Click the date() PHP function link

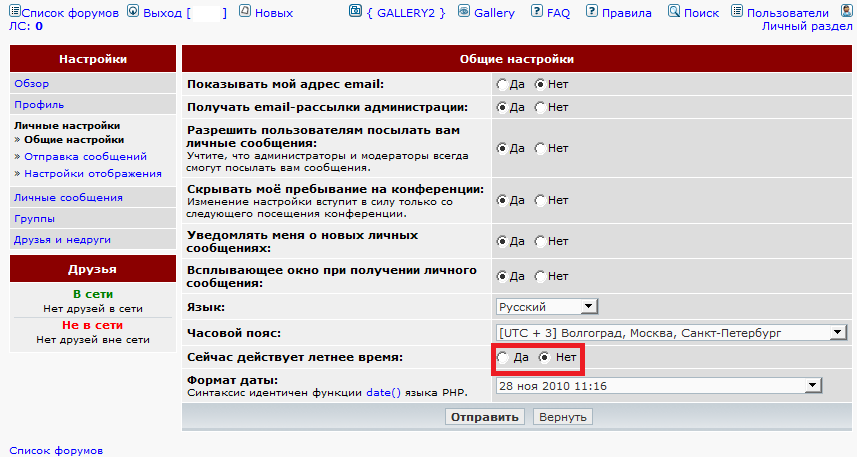383,393
